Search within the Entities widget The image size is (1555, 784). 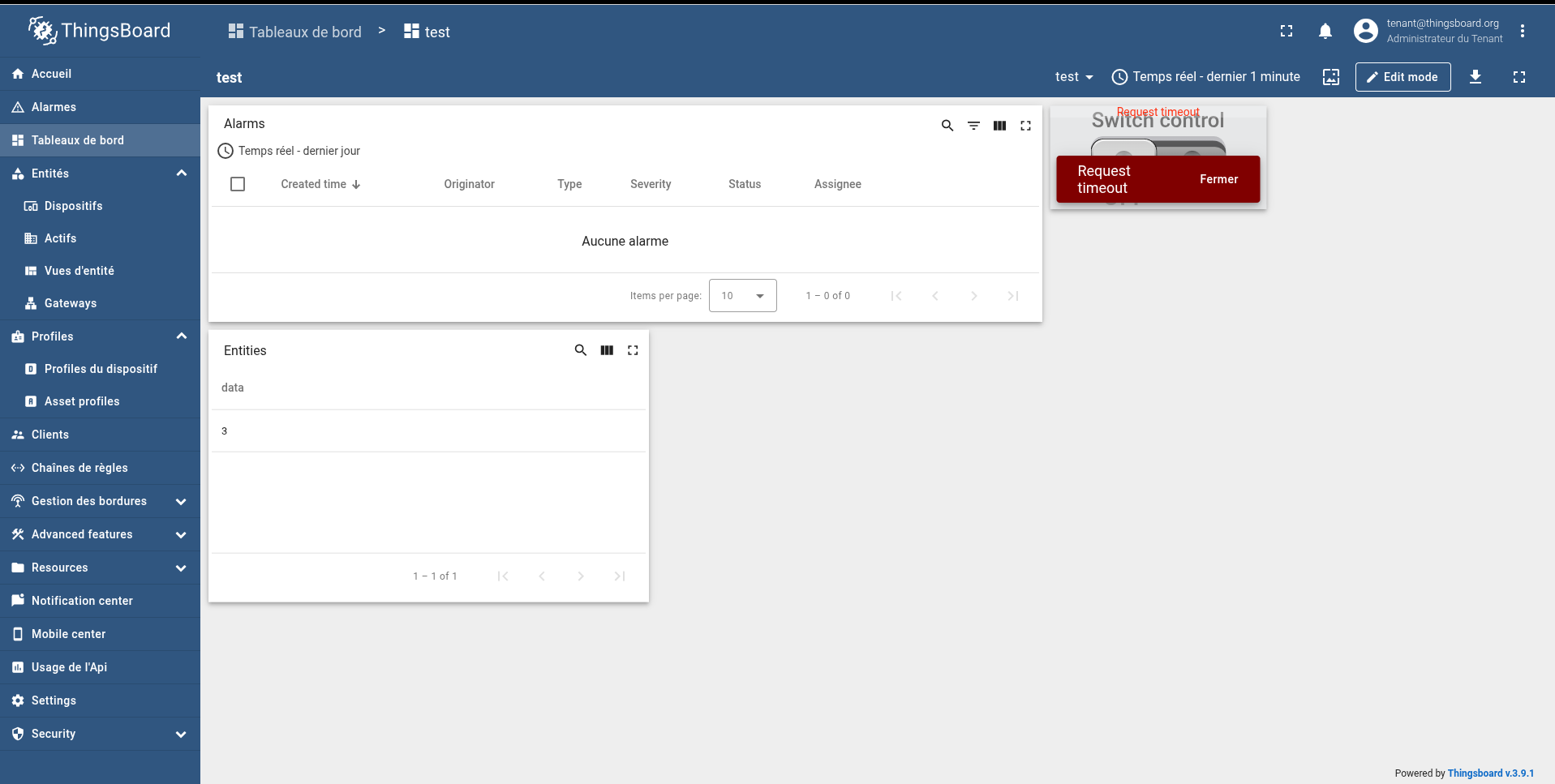tap(580, 350)
